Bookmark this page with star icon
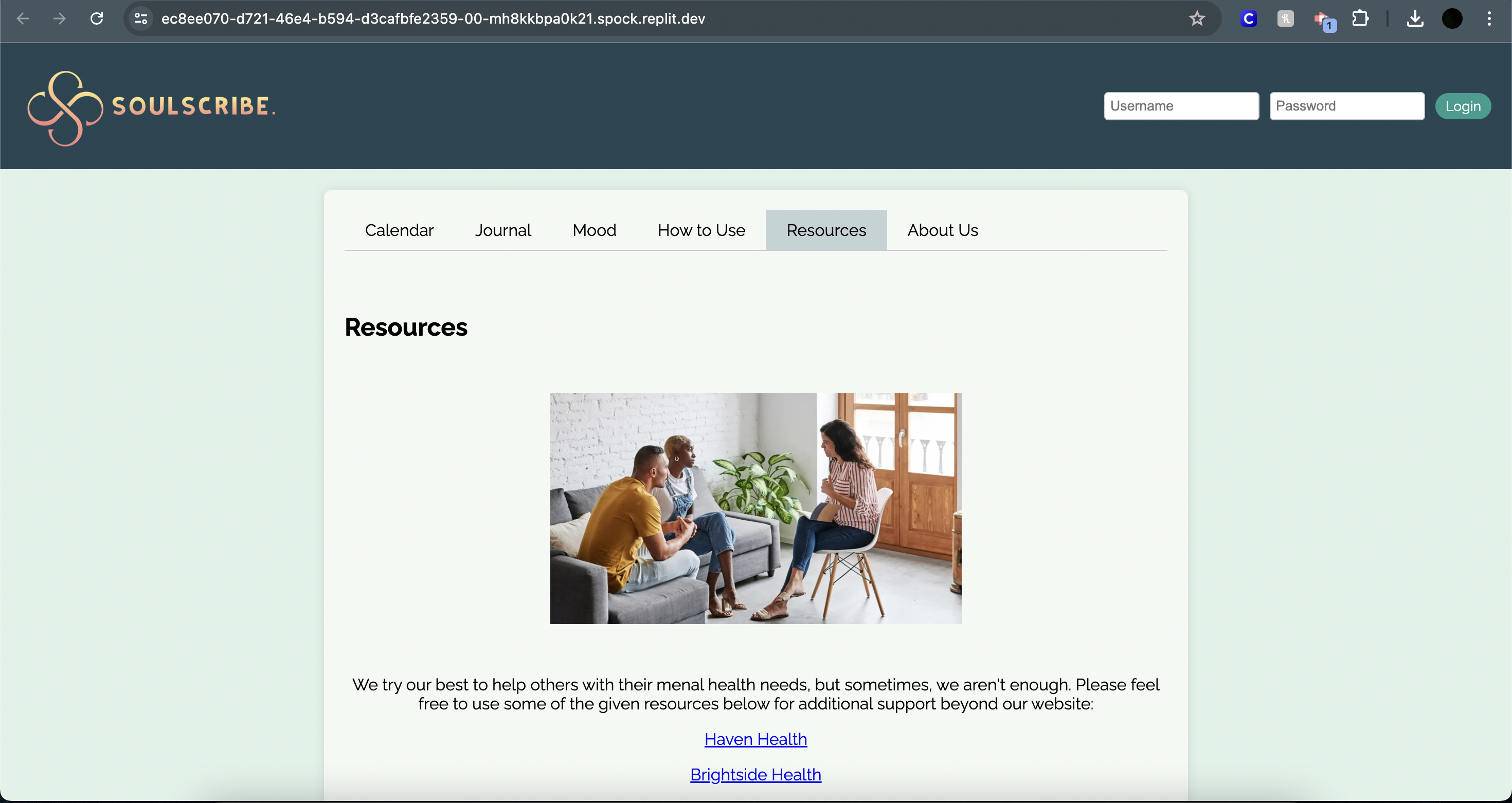 tap(1197, 19)
